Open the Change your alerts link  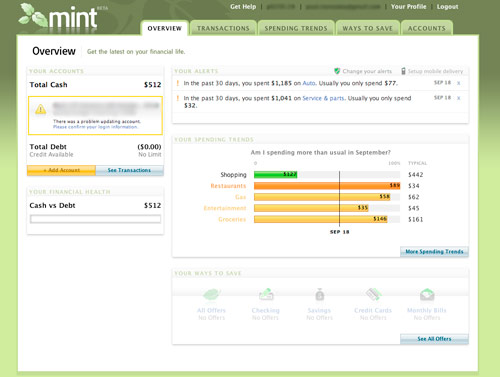pyautogui.click(x=367, y=71)
